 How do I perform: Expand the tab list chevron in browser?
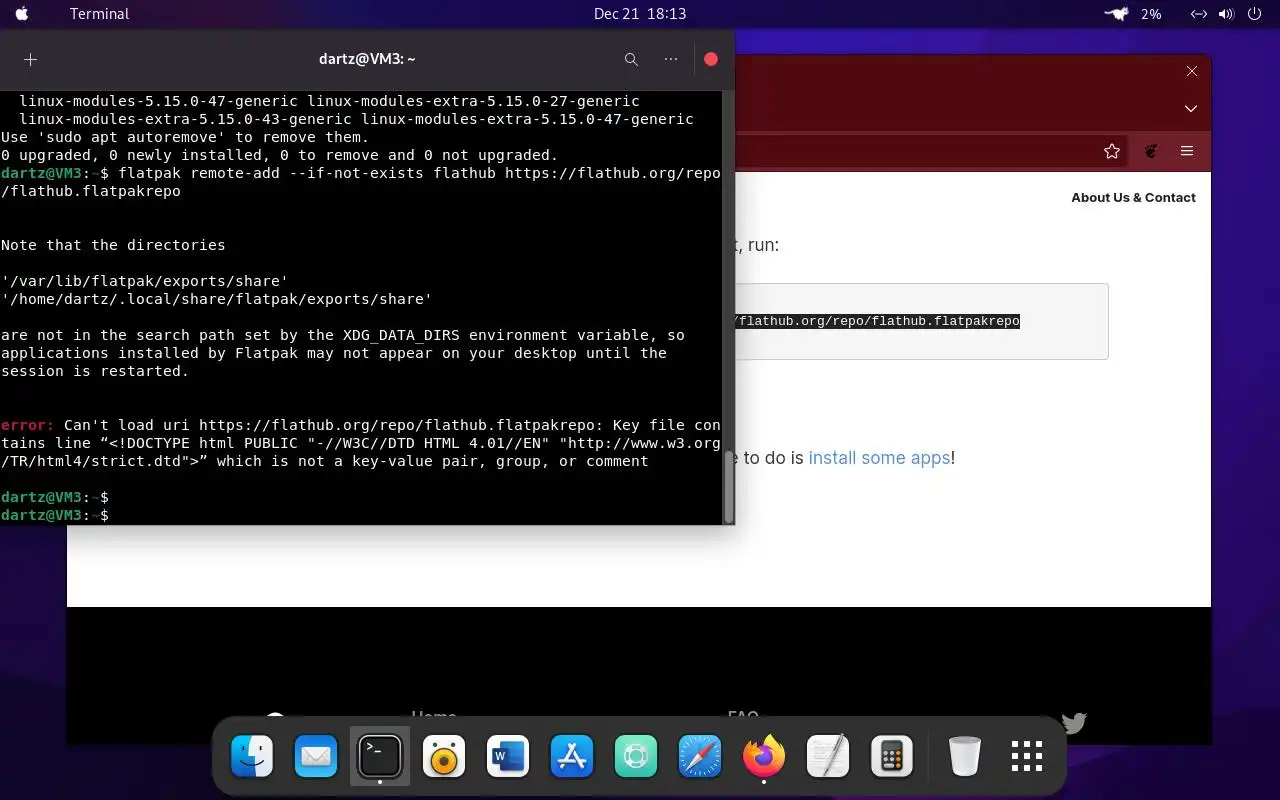(x=1191, y=108)
